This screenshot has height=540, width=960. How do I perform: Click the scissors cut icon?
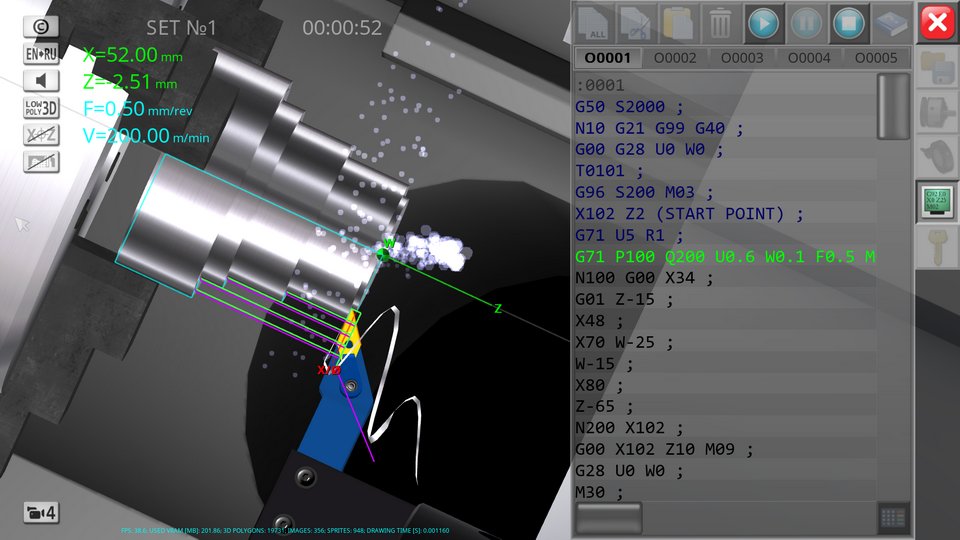pos(635,22)
